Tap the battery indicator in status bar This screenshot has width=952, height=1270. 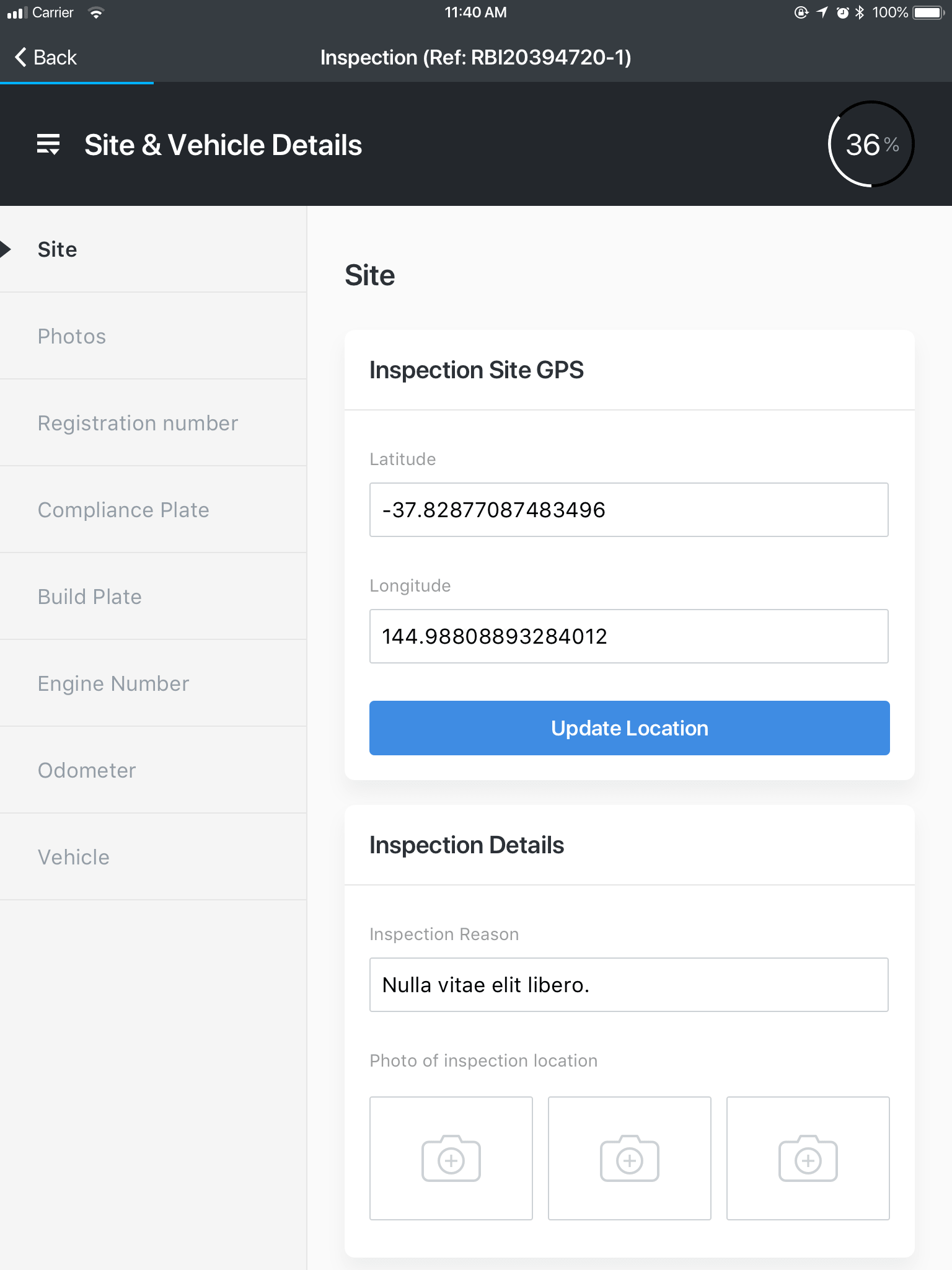point(928,12)
